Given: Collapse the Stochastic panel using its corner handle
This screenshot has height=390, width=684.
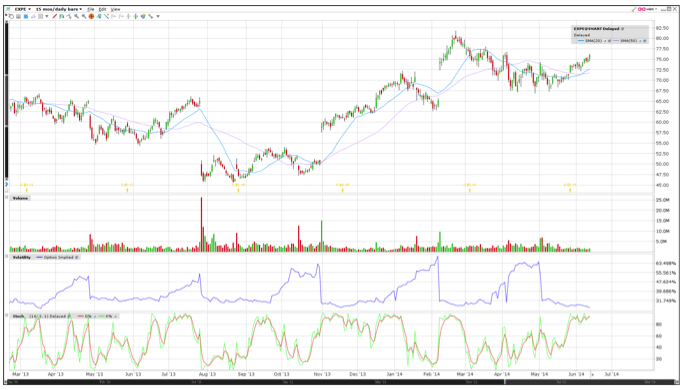Looking at the screenshot, I should coord(7,315).
